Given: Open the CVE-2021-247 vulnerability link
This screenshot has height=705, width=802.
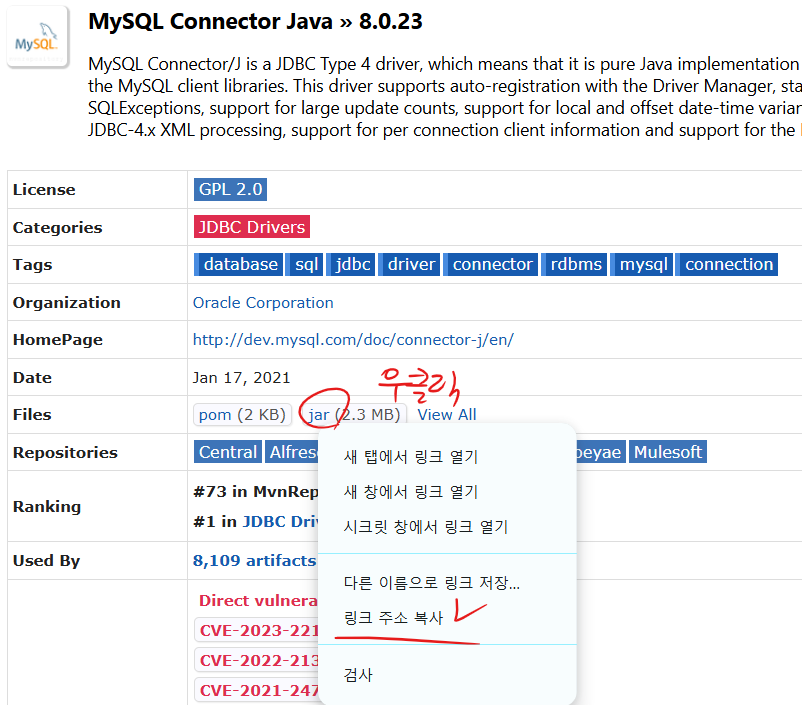Looking at the screenshot, I should [x=257, y=690].
